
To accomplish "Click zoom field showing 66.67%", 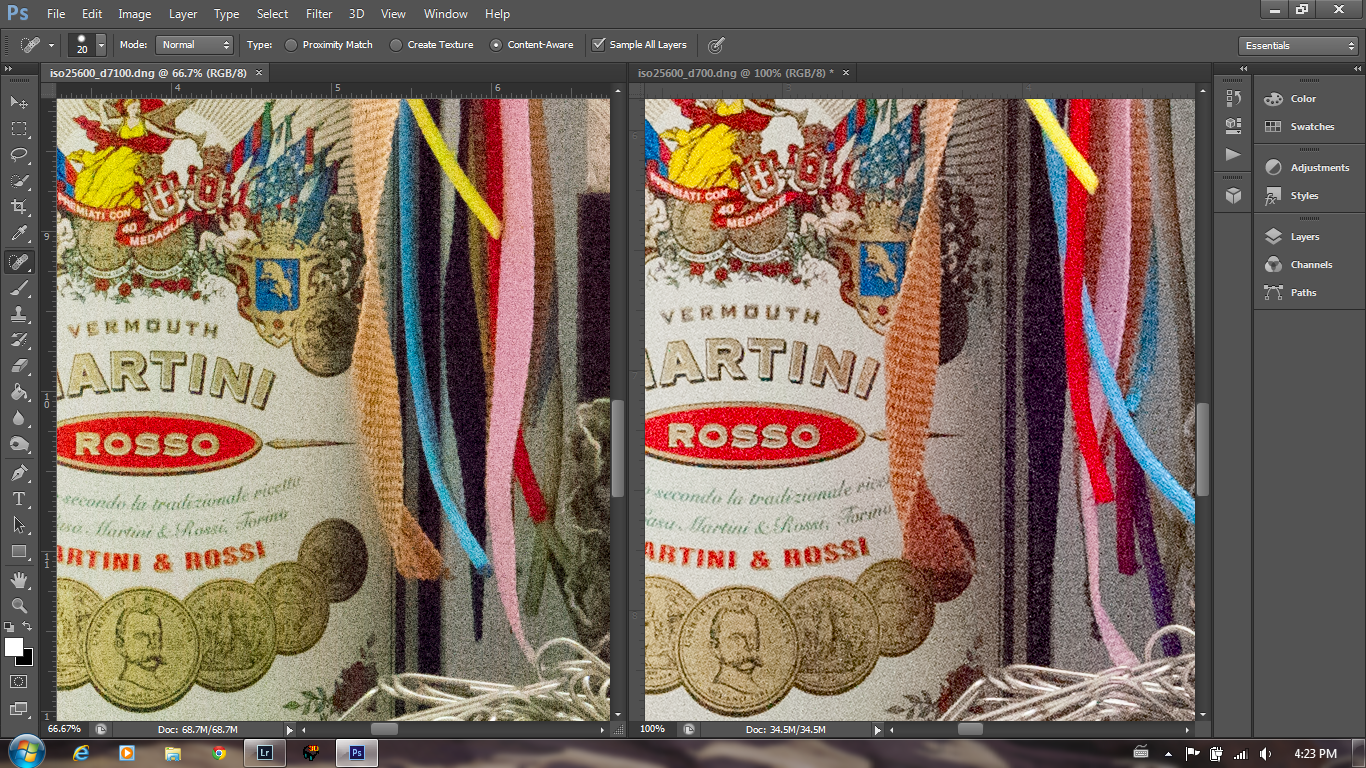I will click(65, 730).
